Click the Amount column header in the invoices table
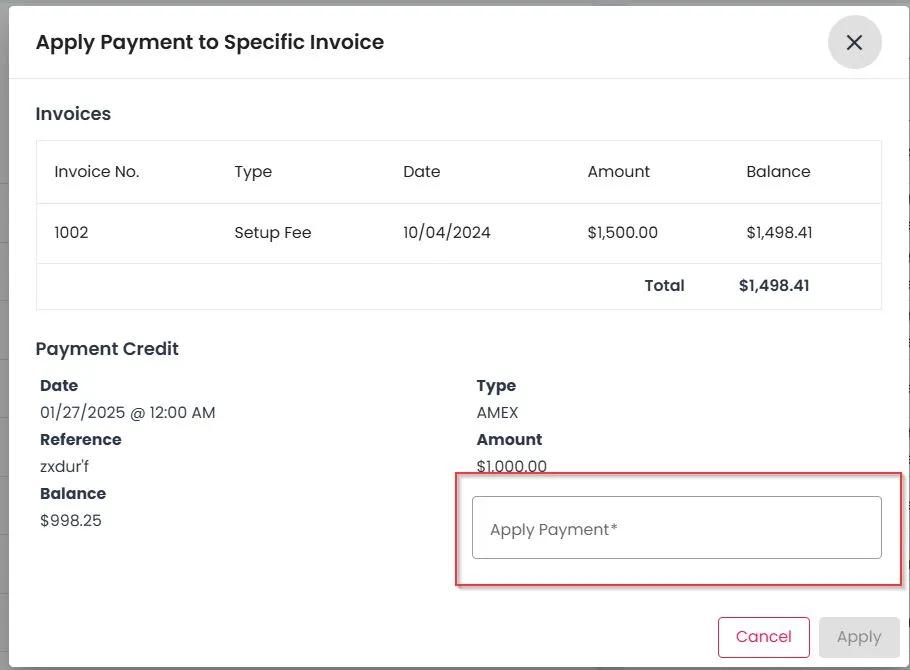Viewport: 910px width, 670px height. [x=618, y=172]
